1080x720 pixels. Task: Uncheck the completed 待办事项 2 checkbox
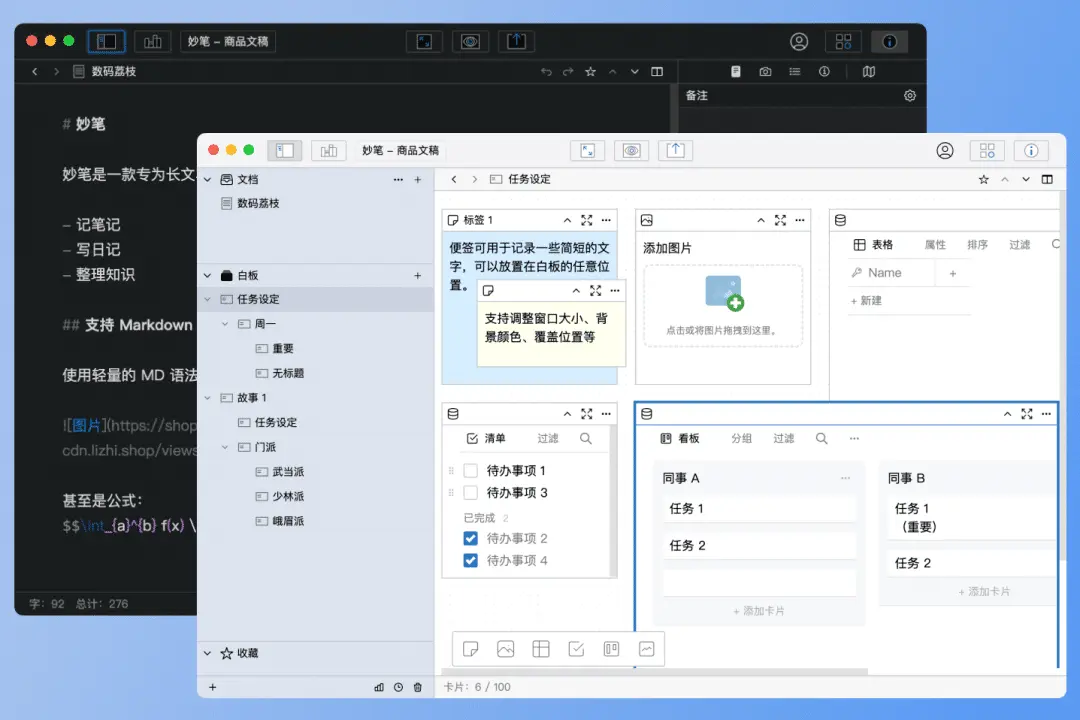point(470,538)
